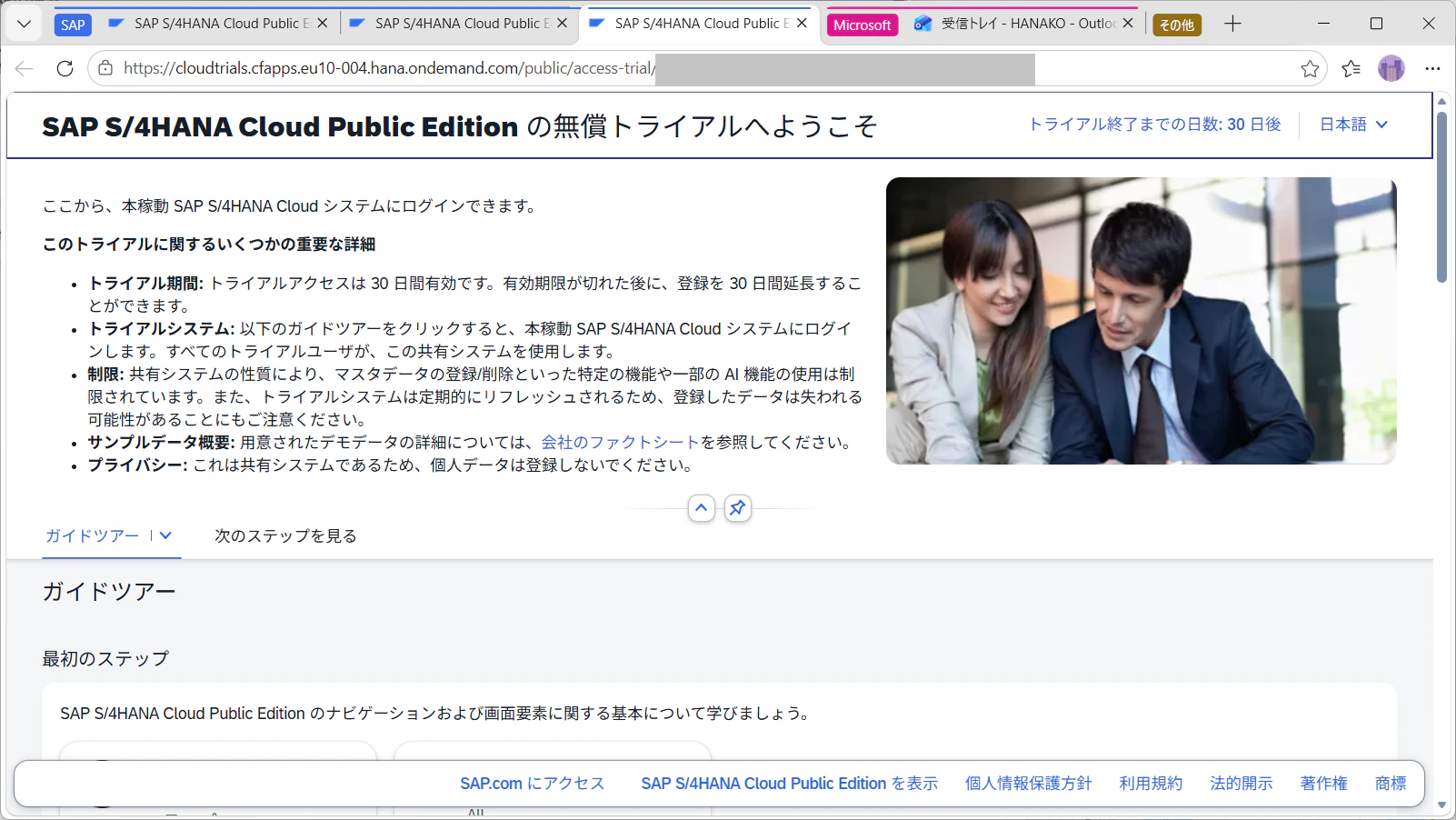This screenshot has height=820, width=1456.
Task: Open the Microsoft tab group label
Action: point(862,25)
